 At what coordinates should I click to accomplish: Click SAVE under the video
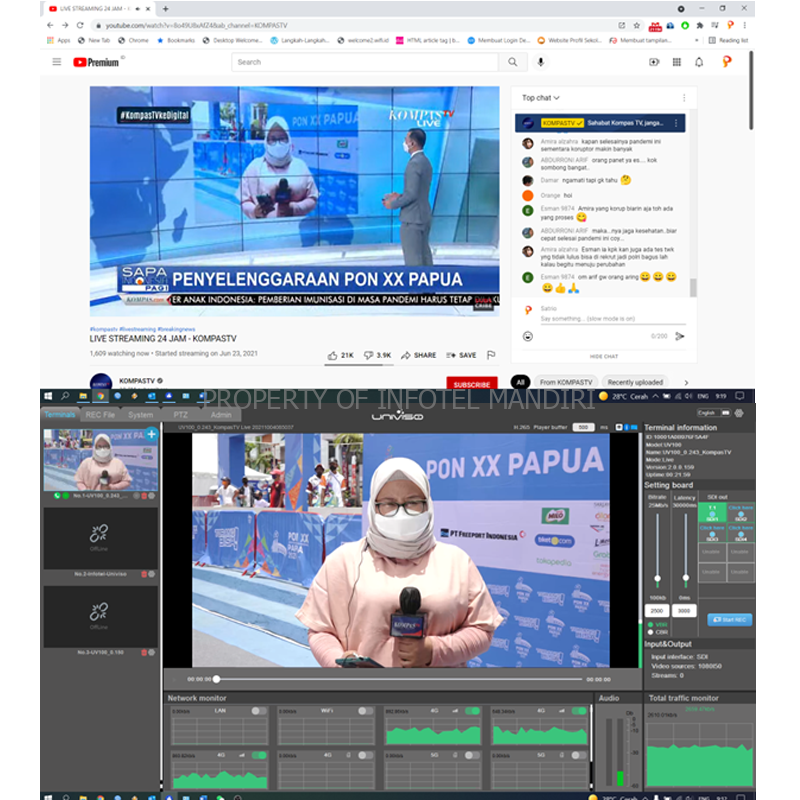[461, 355]
